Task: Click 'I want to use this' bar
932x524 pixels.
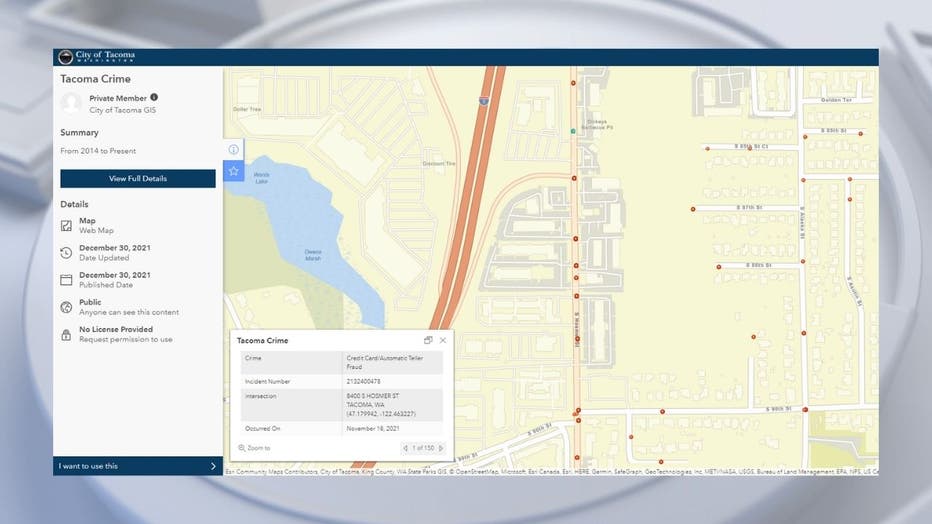Action: (138, 466)
